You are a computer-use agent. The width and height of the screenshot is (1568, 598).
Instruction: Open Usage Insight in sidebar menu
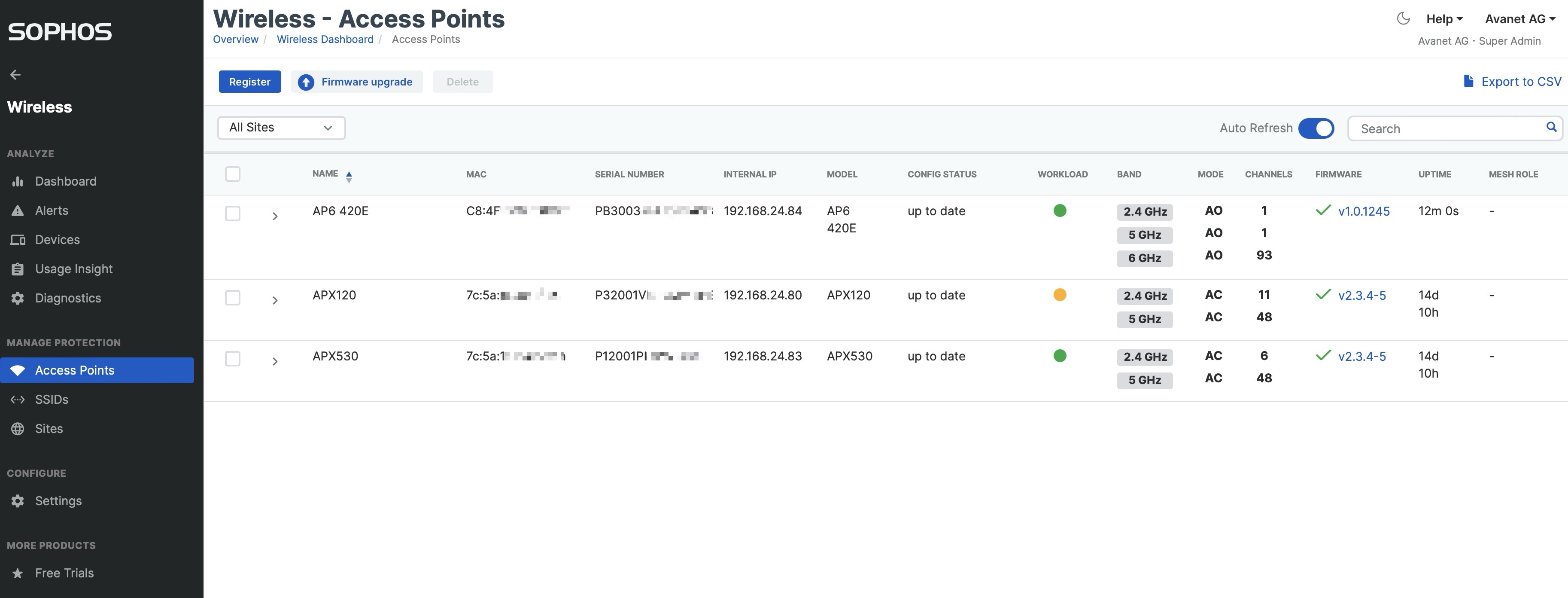pos(74,269)
